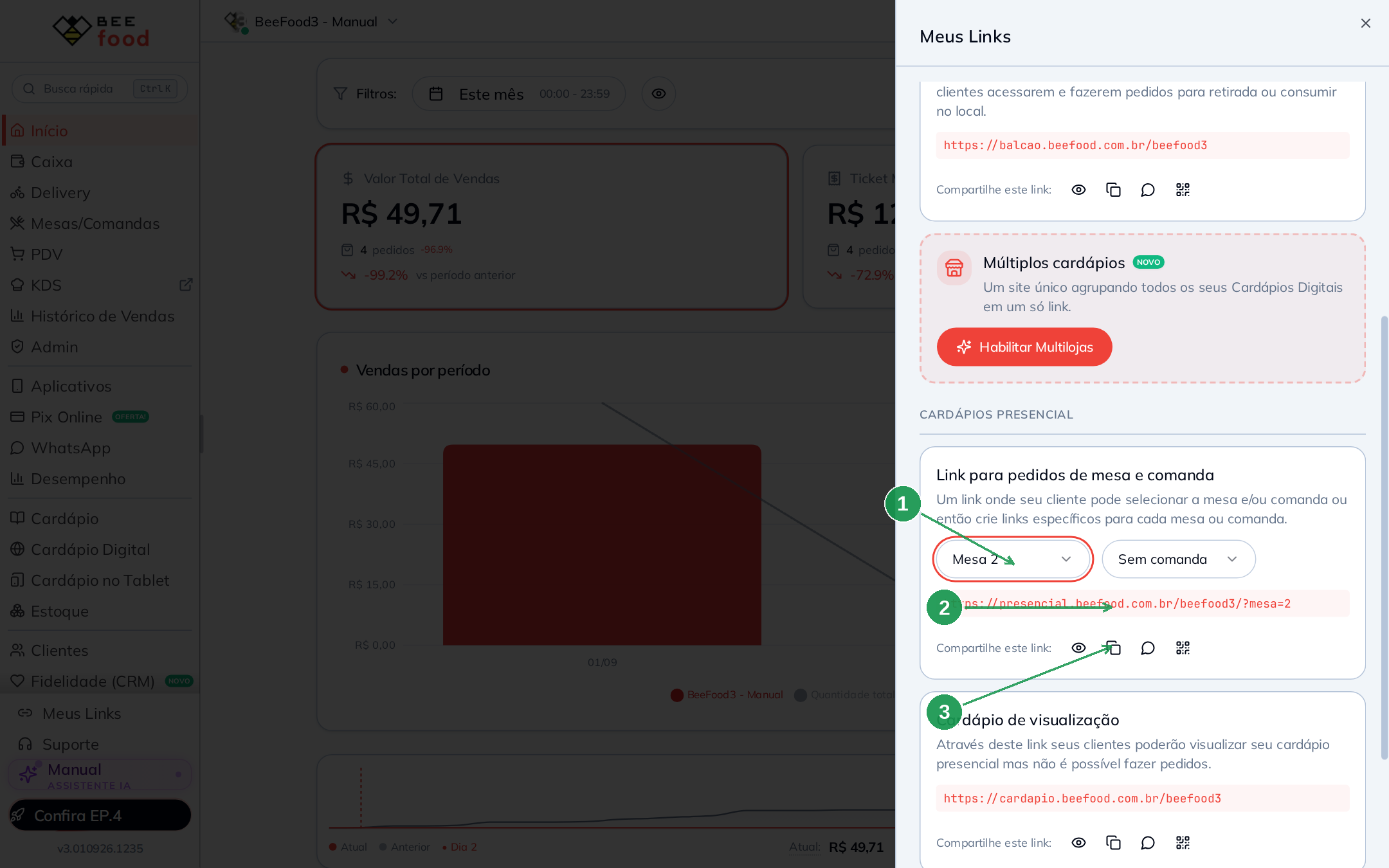
Task: Open Meus Links in sidebar
Action: [x=100, y=713]
